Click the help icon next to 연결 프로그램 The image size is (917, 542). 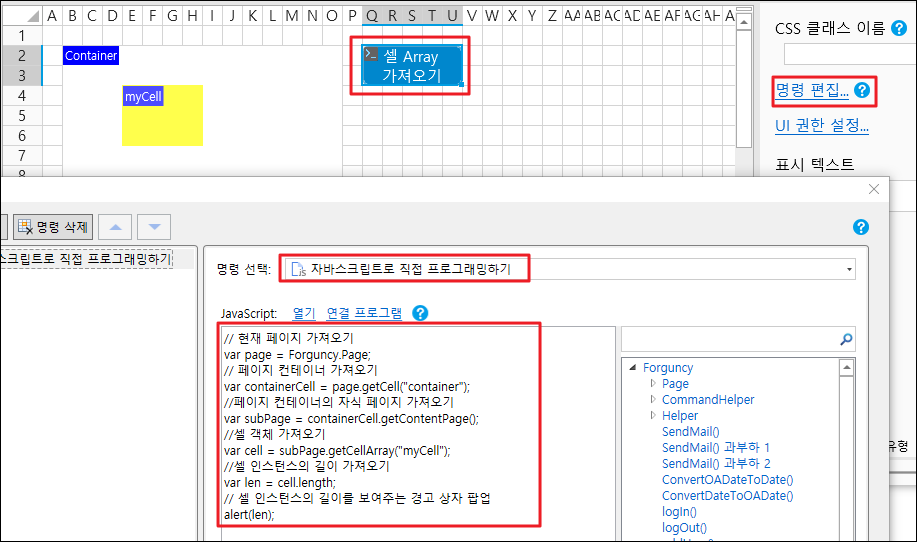click(x=420, y=313)
